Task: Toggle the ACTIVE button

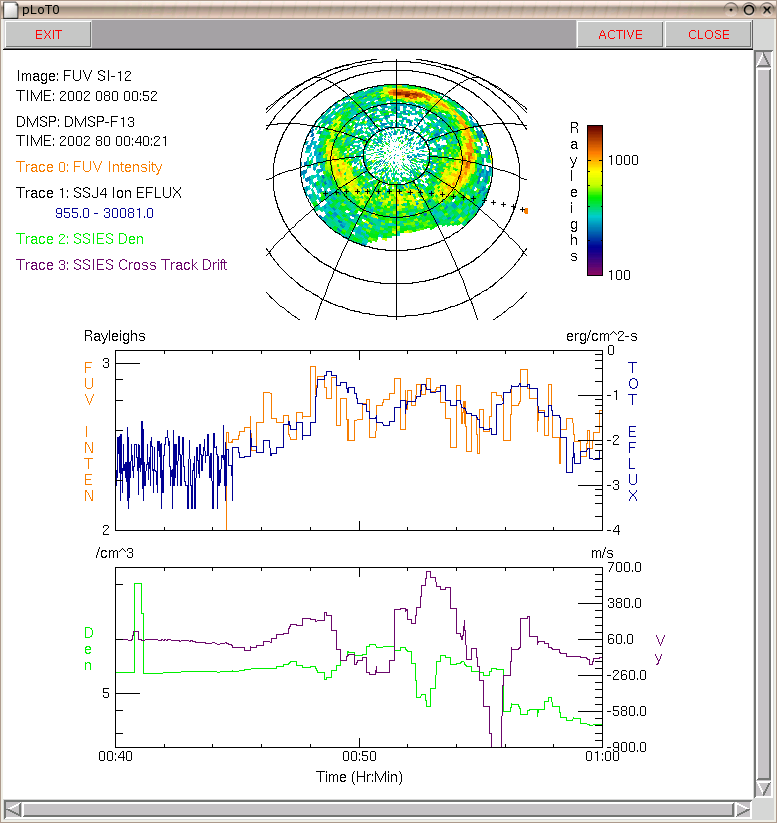Action: click(x=620, y=35)
